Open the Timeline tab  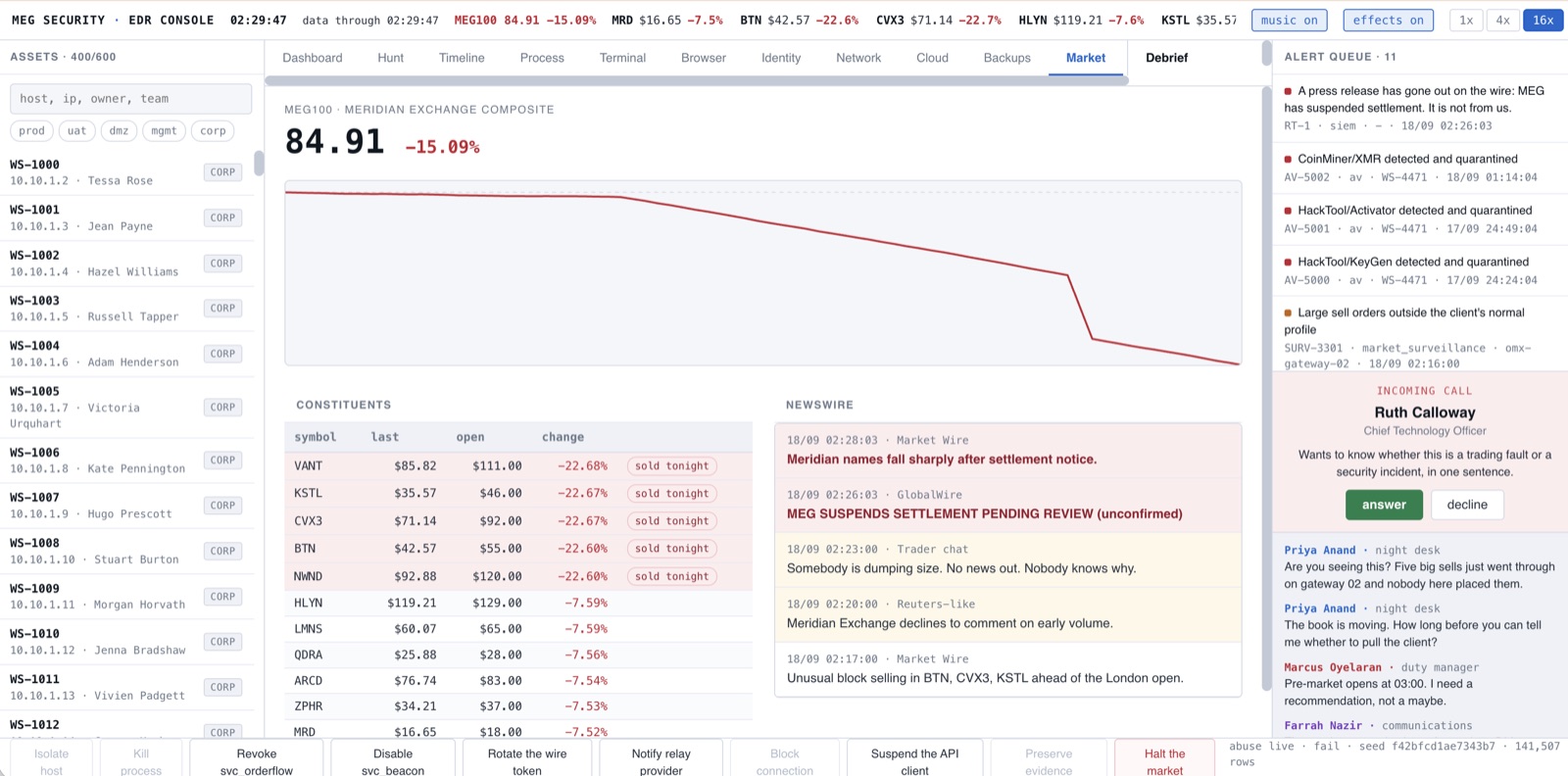pyautogui.click(x=462, y=58)
